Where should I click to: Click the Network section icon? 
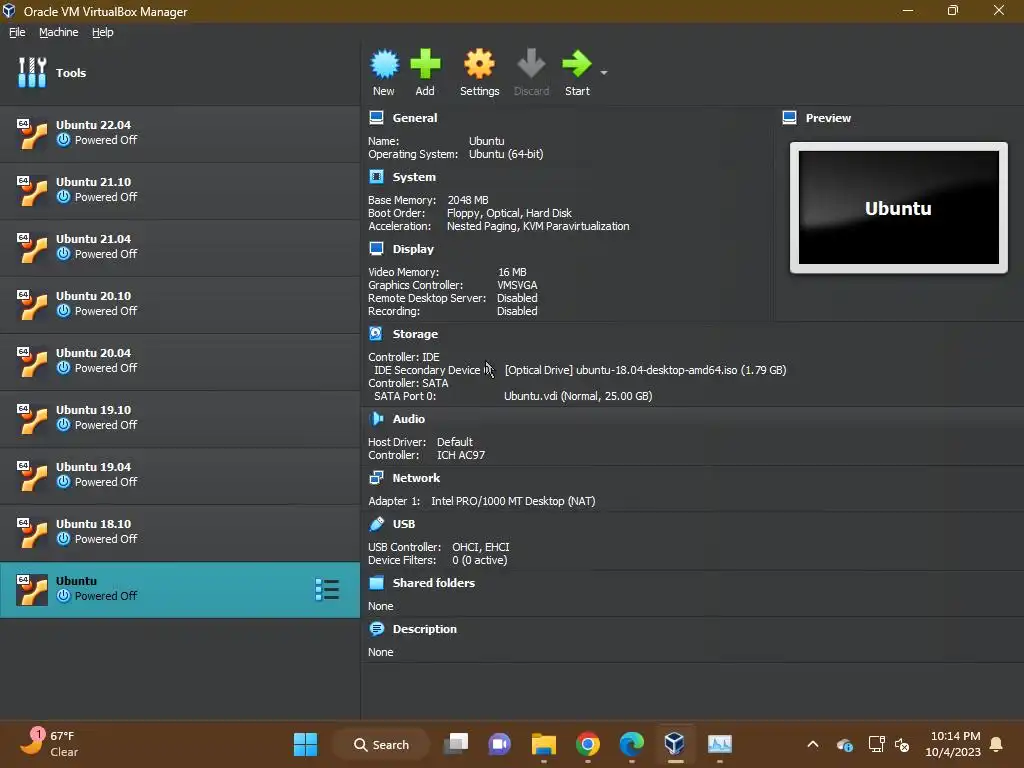pos(376,478)
